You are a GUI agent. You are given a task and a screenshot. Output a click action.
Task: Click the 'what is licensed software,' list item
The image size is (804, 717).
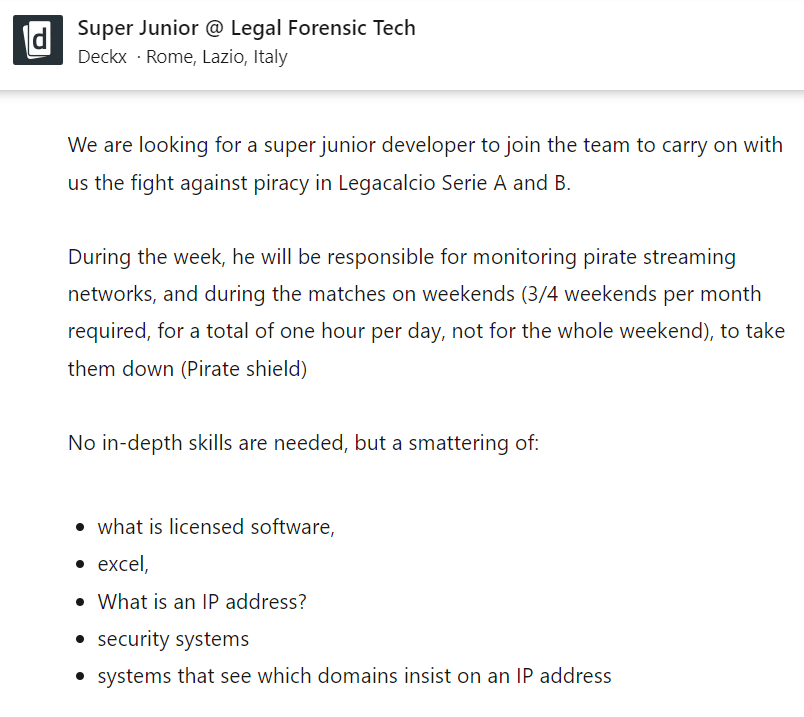tap(216, 527)
